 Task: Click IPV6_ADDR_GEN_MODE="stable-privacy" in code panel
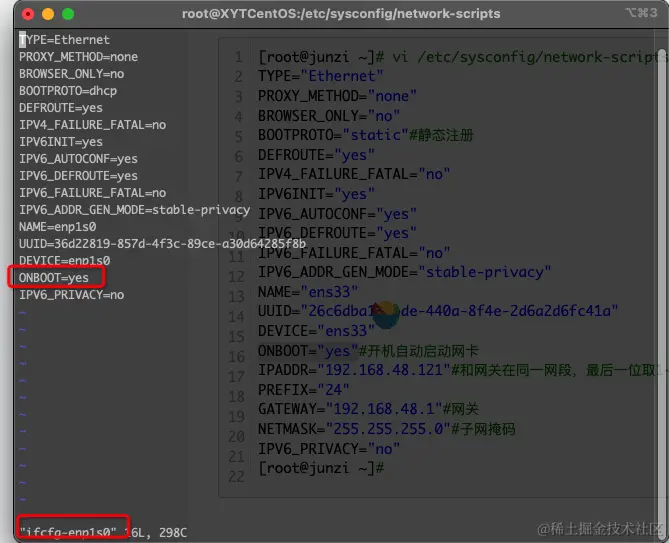pyautogui.click(x=404, y=272)
